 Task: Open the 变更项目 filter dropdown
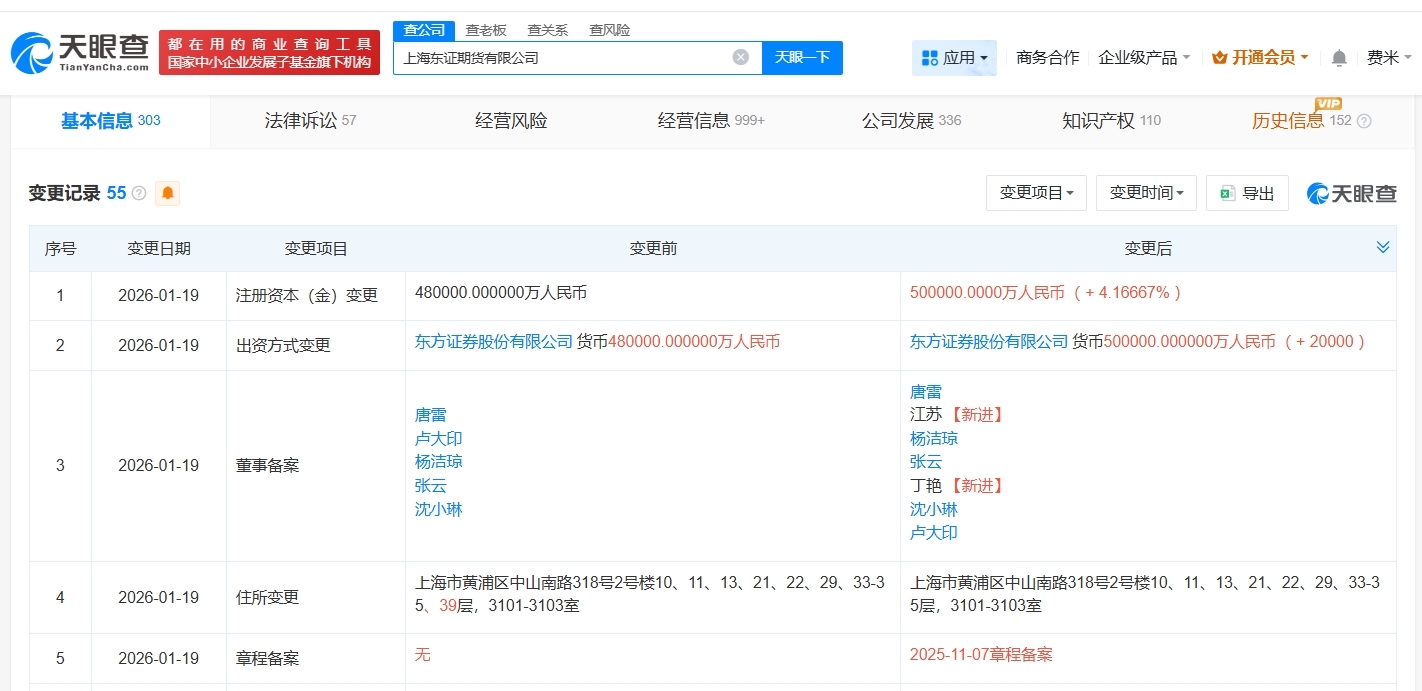tap(1036, 193)
